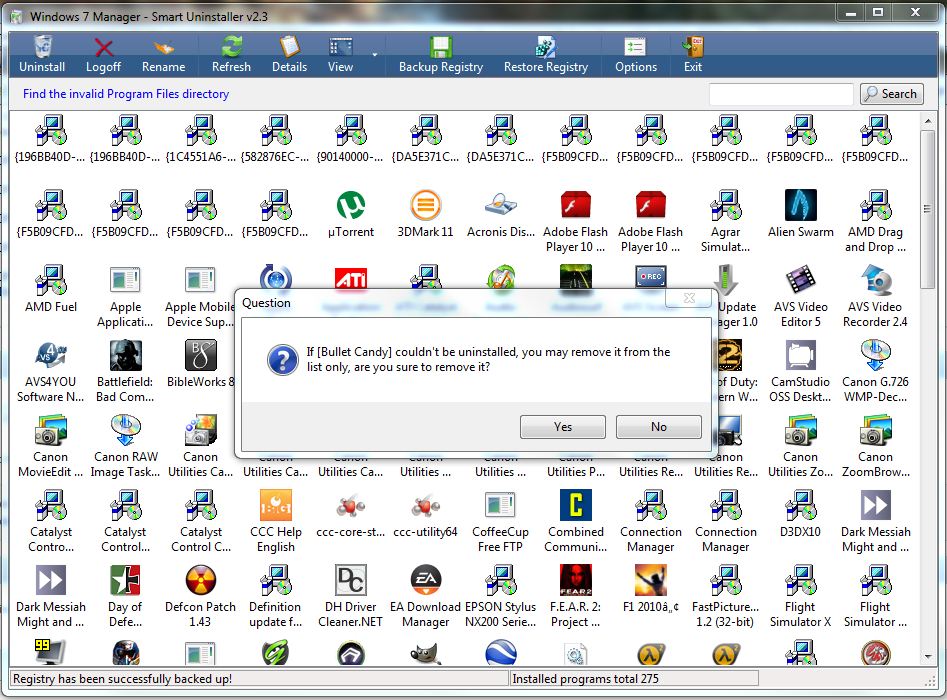Open the Options toolbar item
Viewport: 947px width, 700px height.
pyautogui.click(x=635, y=54)
